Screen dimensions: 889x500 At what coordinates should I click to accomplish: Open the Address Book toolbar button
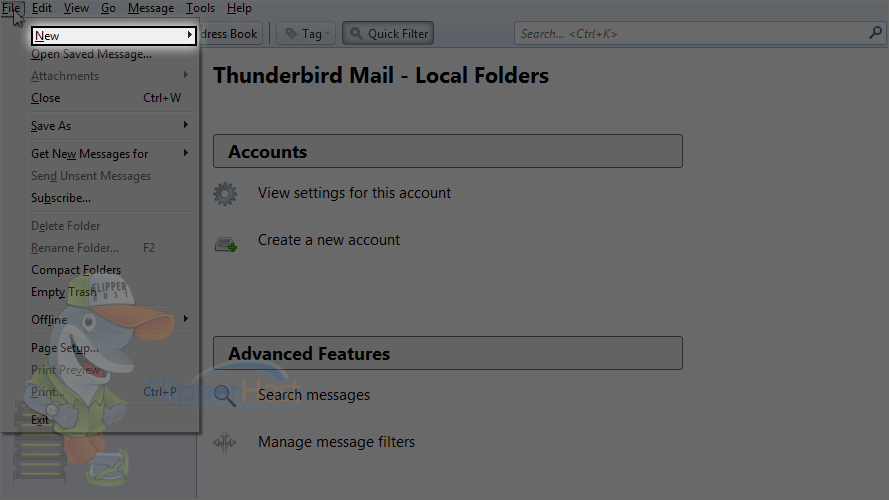[229, 34]
